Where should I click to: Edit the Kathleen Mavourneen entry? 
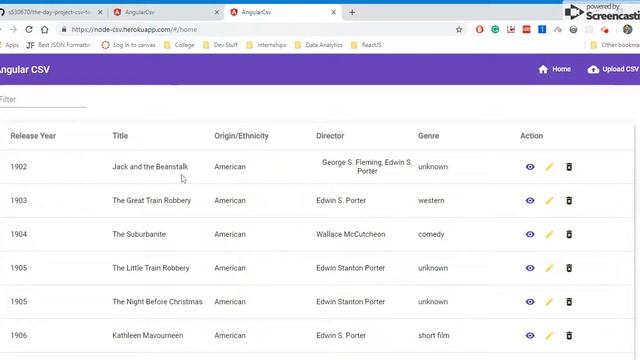549,336
